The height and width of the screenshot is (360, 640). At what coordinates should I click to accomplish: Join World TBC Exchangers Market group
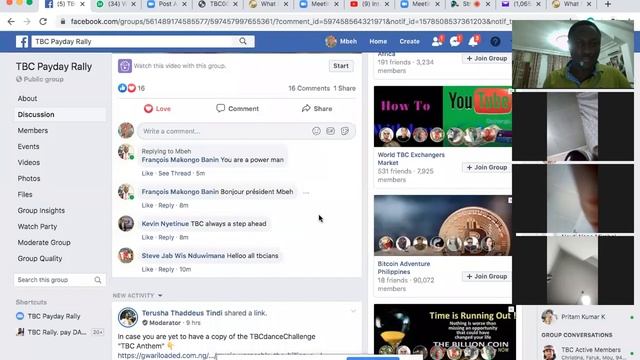[487, 167]
